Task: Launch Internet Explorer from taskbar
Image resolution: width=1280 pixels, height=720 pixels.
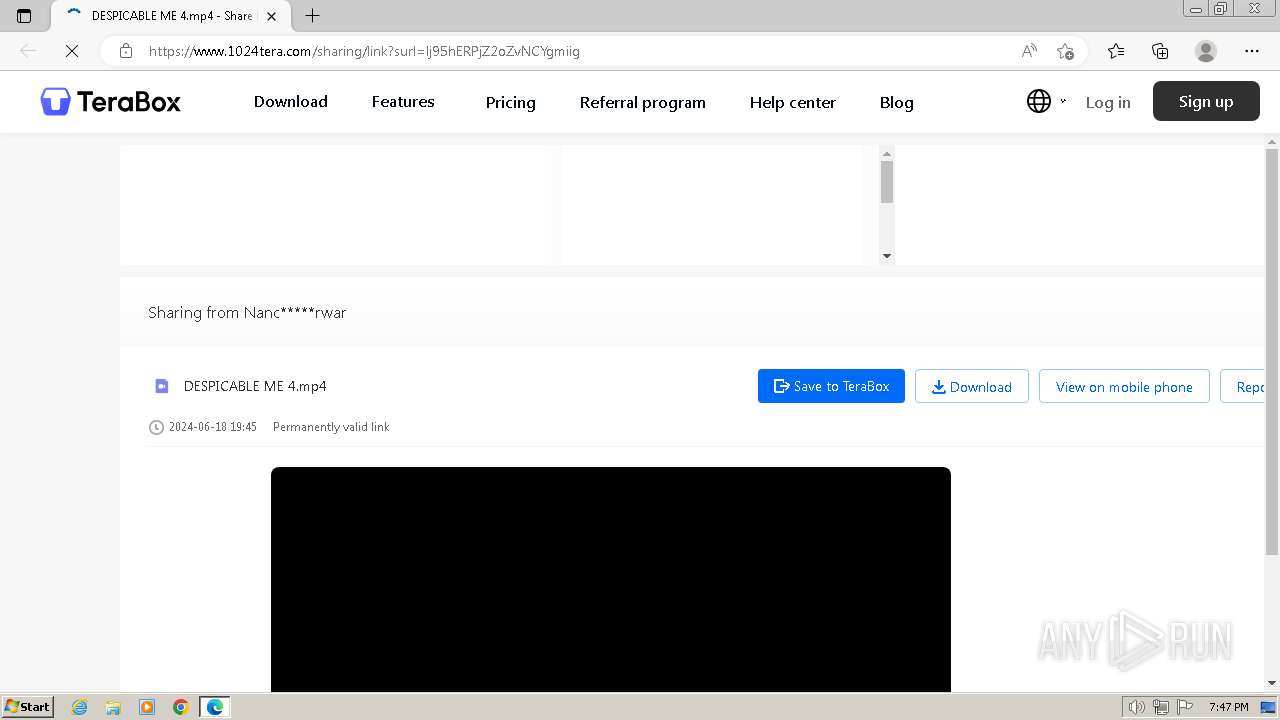Action: 80,707
